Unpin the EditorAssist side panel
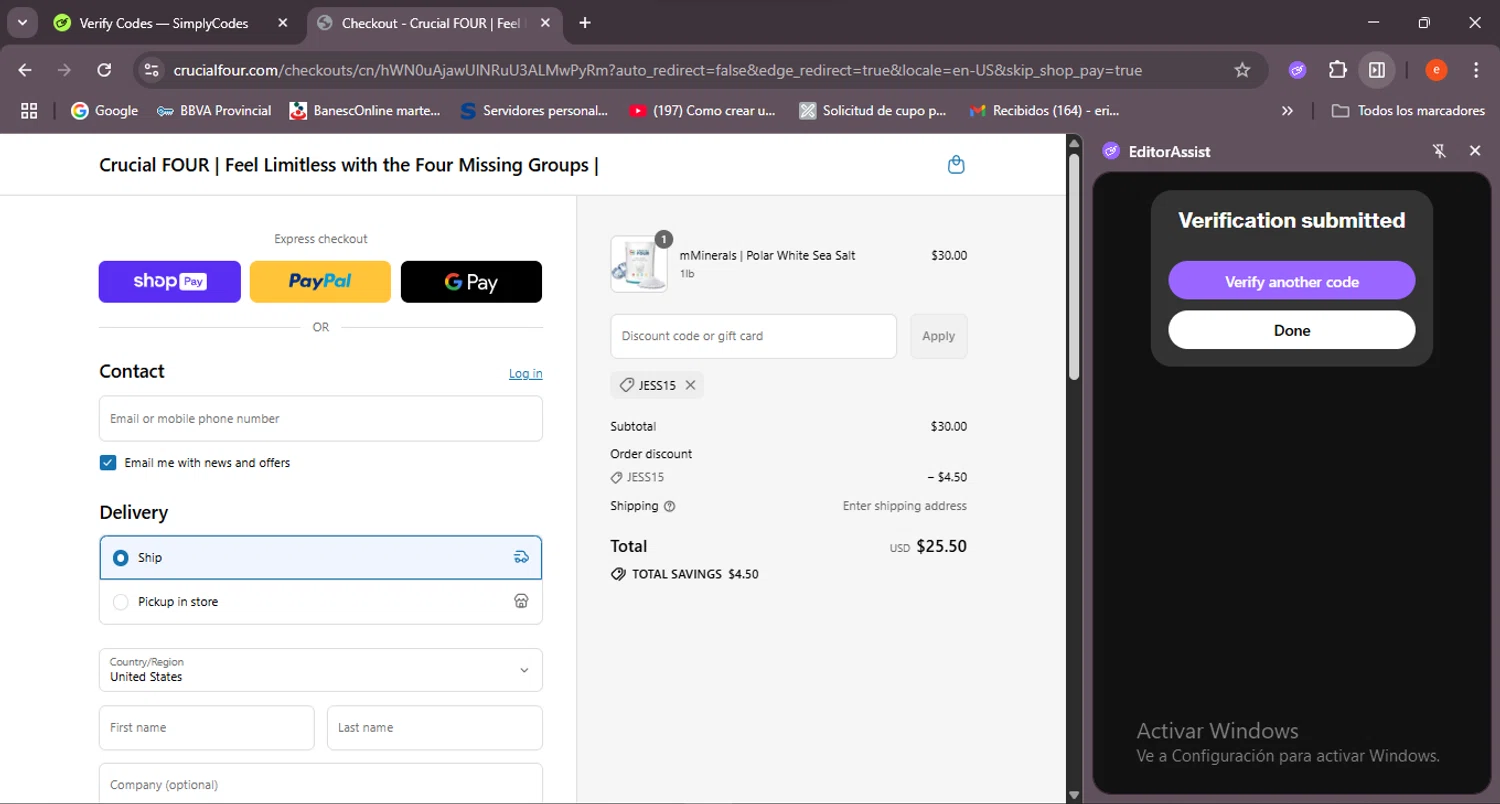This screenshot has height=804, width=1500. pyautogui.click(x=1439, y=151)
